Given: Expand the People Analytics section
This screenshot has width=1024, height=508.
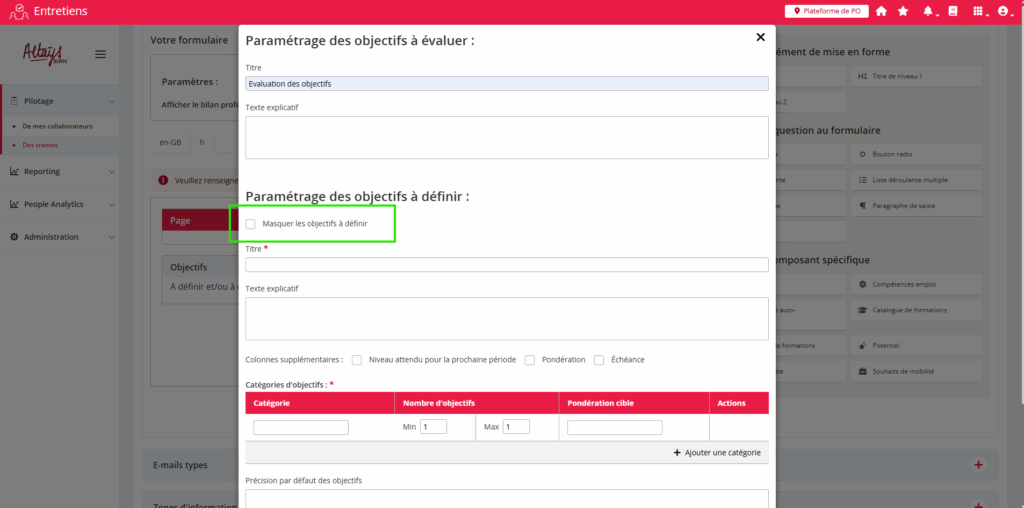Looking at the screenshot, I should coord(59,204).
